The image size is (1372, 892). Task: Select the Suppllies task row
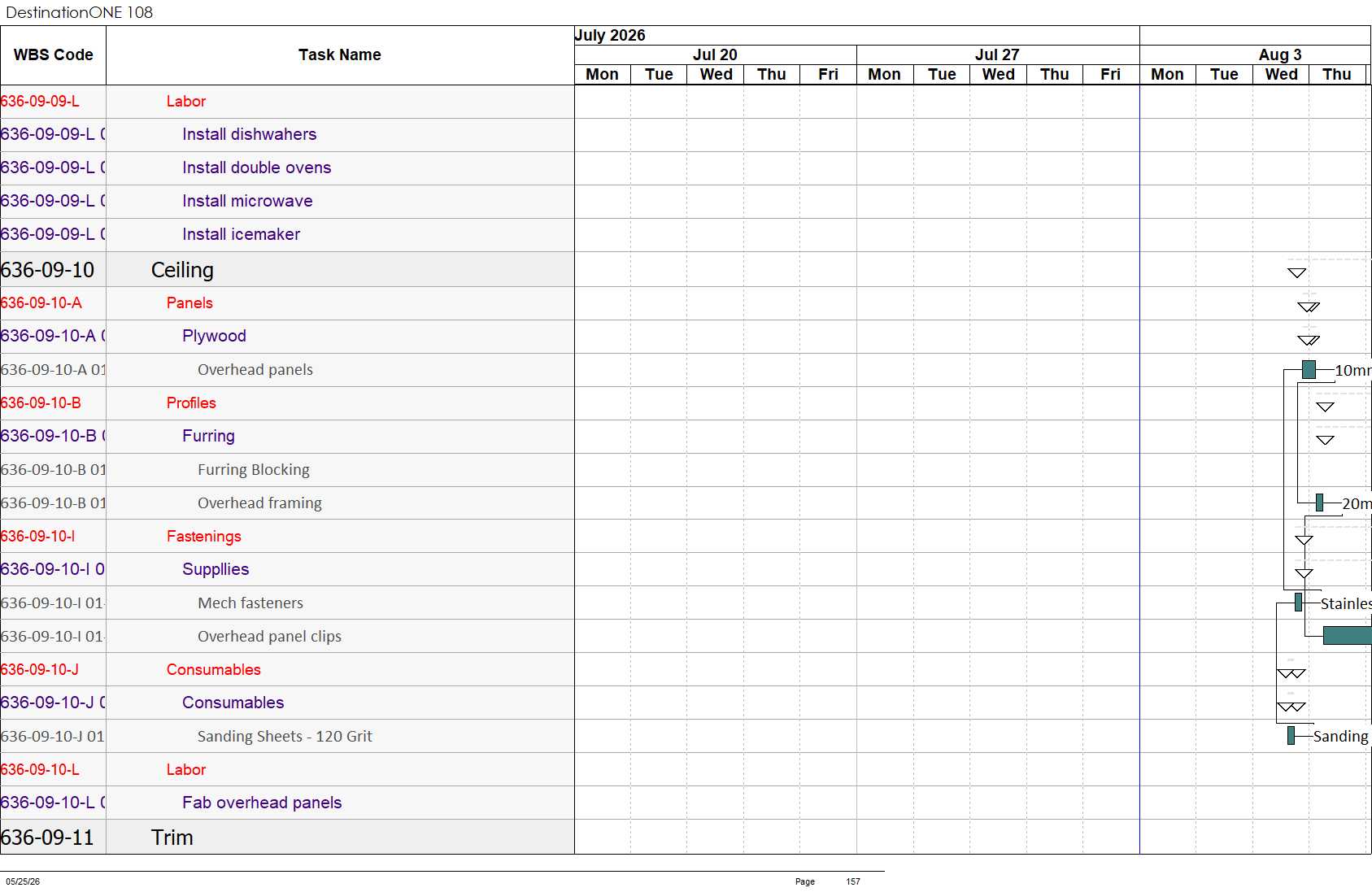[287, 570]
